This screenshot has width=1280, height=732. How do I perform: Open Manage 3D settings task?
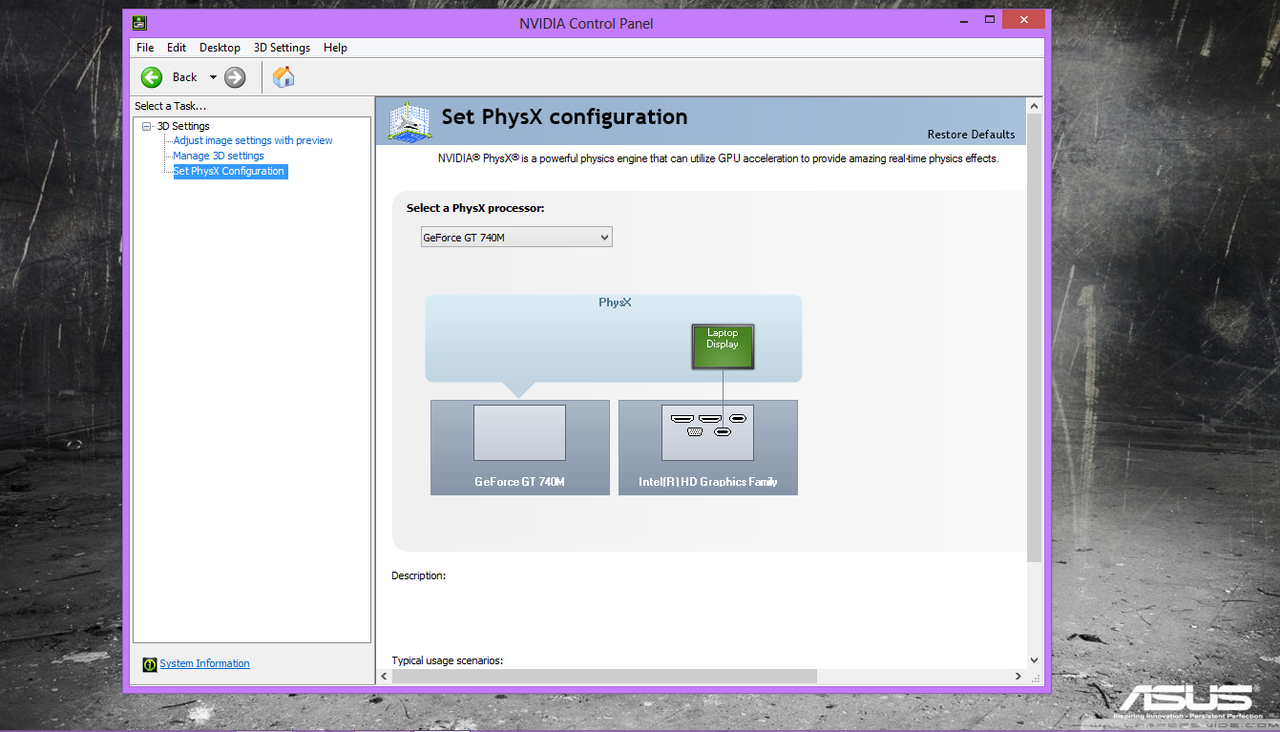click(219, 156)
